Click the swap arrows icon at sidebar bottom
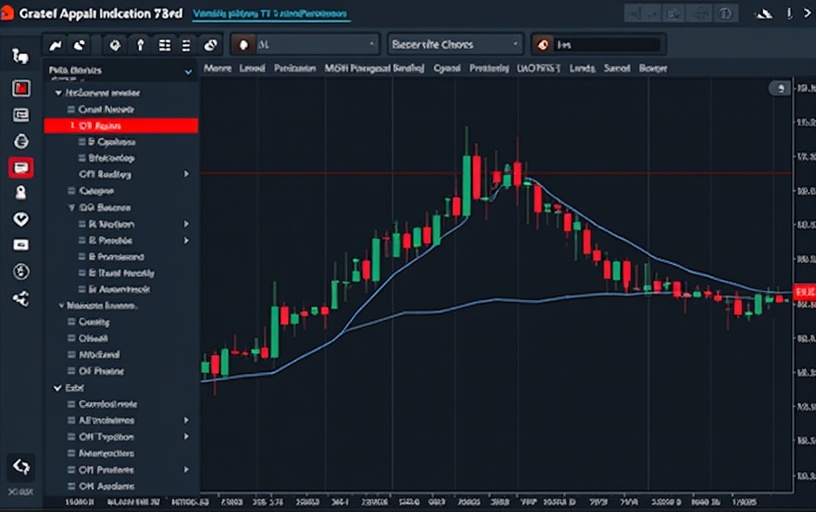Image resolution: width=816 pixels, height=512 pixels. pyautogui.click(x=20, y=466)
